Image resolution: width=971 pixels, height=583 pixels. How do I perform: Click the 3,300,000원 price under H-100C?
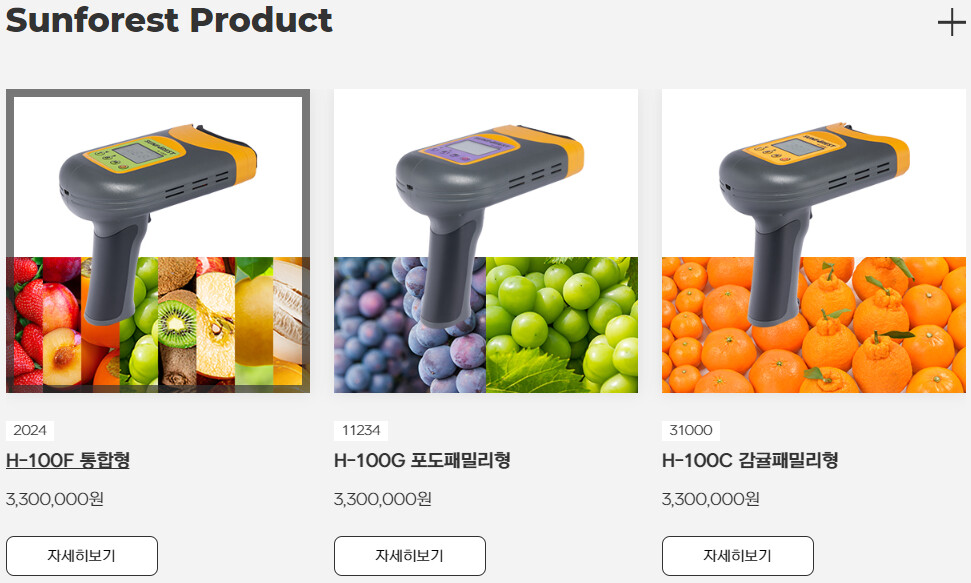[x=710, y=499]
